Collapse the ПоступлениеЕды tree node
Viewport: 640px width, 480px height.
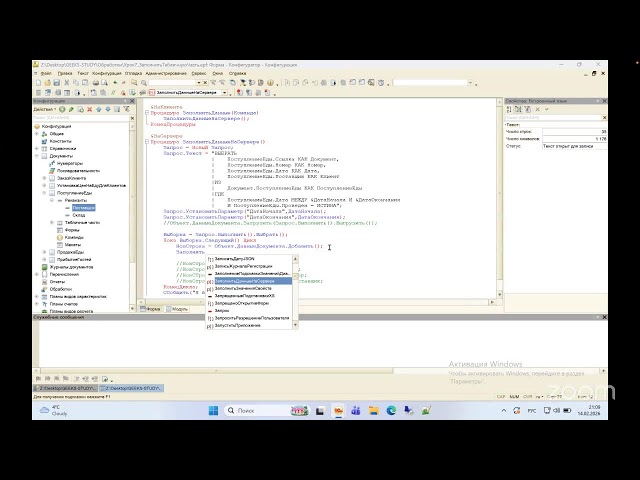pyautogui.click(x=44, y=193)
